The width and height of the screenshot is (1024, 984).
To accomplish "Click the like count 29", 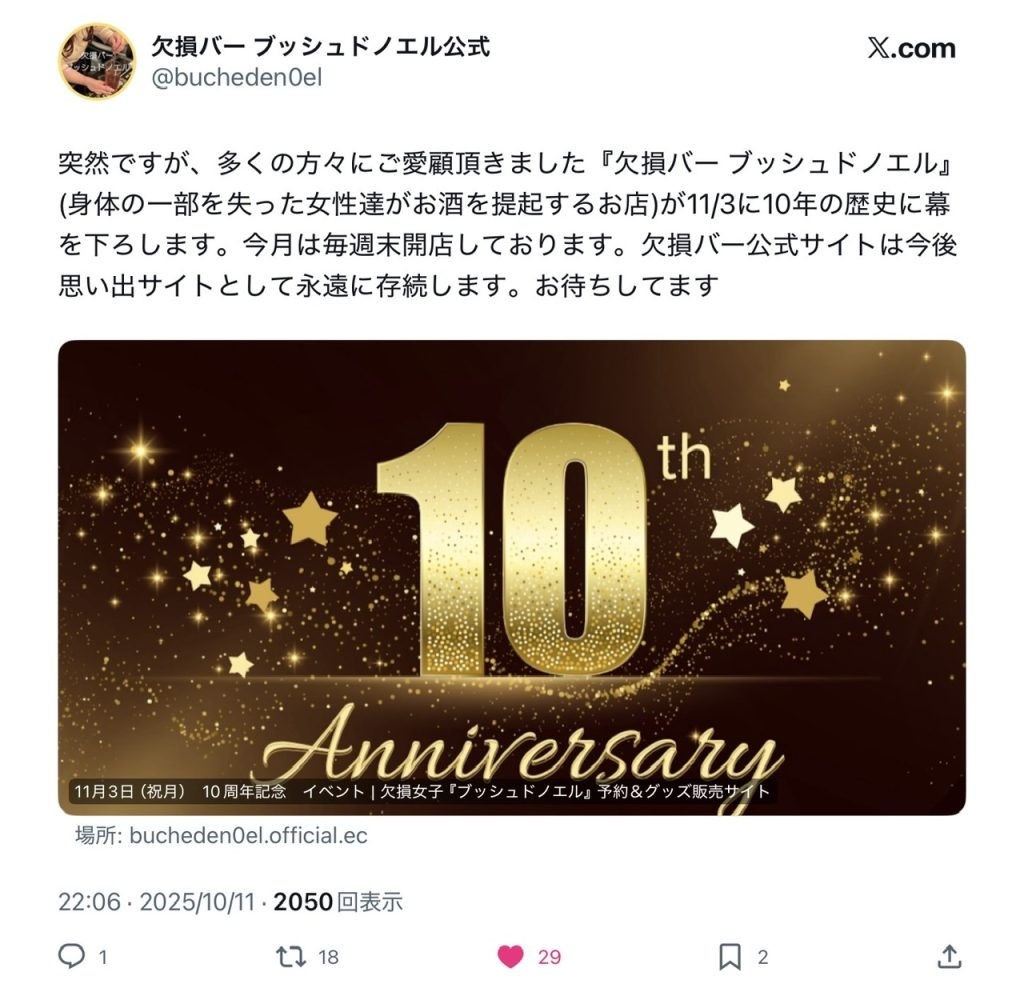I will click(x=549, y=957).
